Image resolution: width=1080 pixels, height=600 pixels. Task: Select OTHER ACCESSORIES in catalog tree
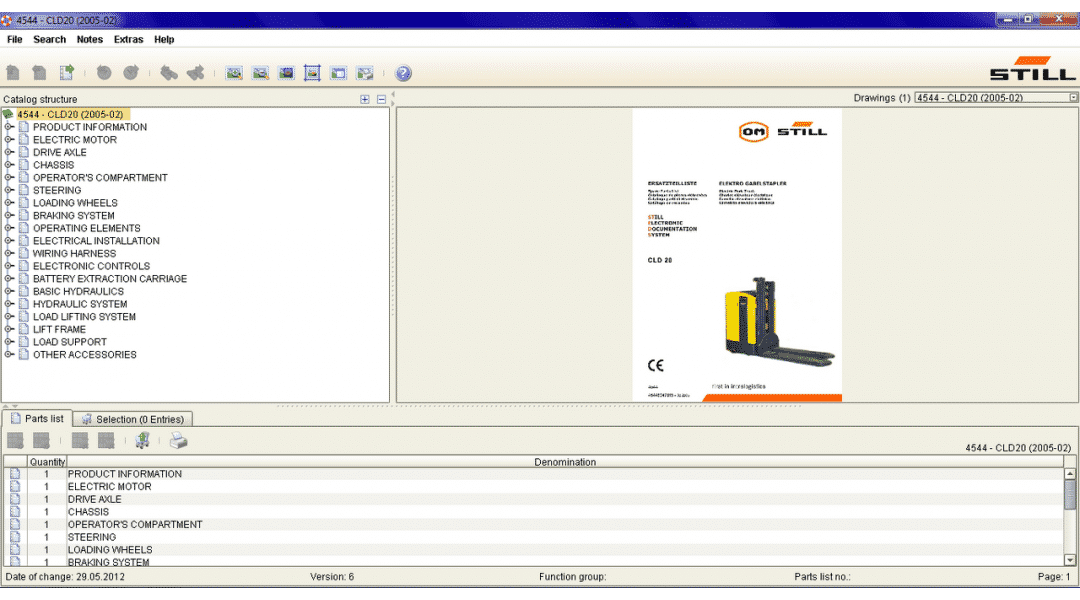pyautogui.click(x=85, y=355)
